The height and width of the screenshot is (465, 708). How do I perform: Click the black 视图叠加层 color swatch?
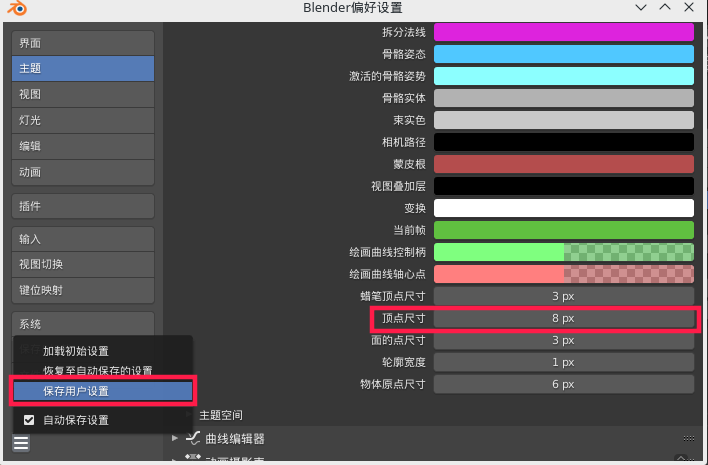tap(564, 186)
